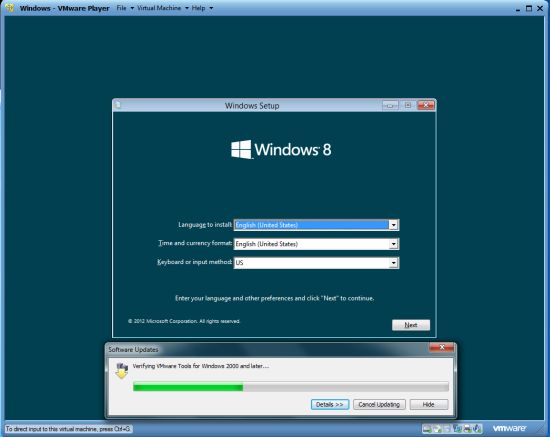
Task: Click the hard disk device icon in VMware status bar
Action: tap(427, 429)
